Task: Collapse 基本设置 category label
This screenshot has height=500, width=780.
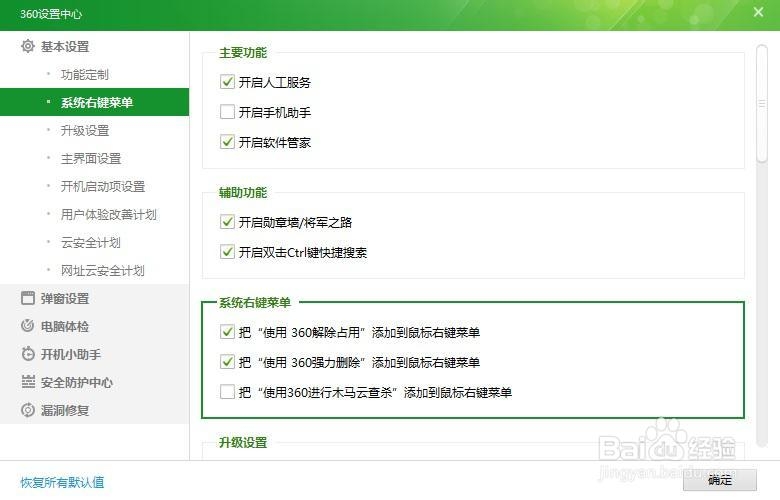Action: (65, 46)
